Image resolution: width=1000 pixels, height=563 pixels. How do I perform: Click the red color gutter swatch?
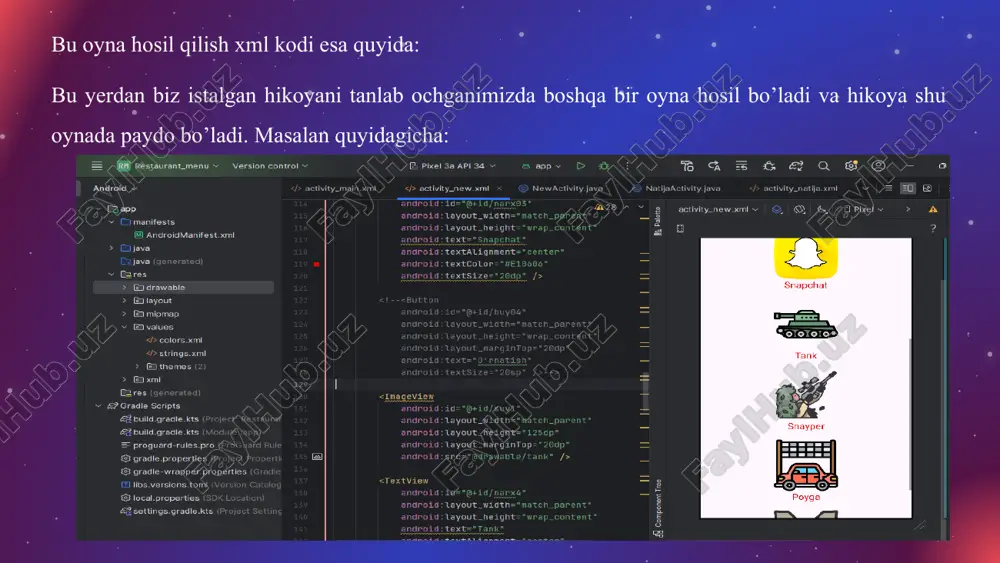tap(316, 264)
